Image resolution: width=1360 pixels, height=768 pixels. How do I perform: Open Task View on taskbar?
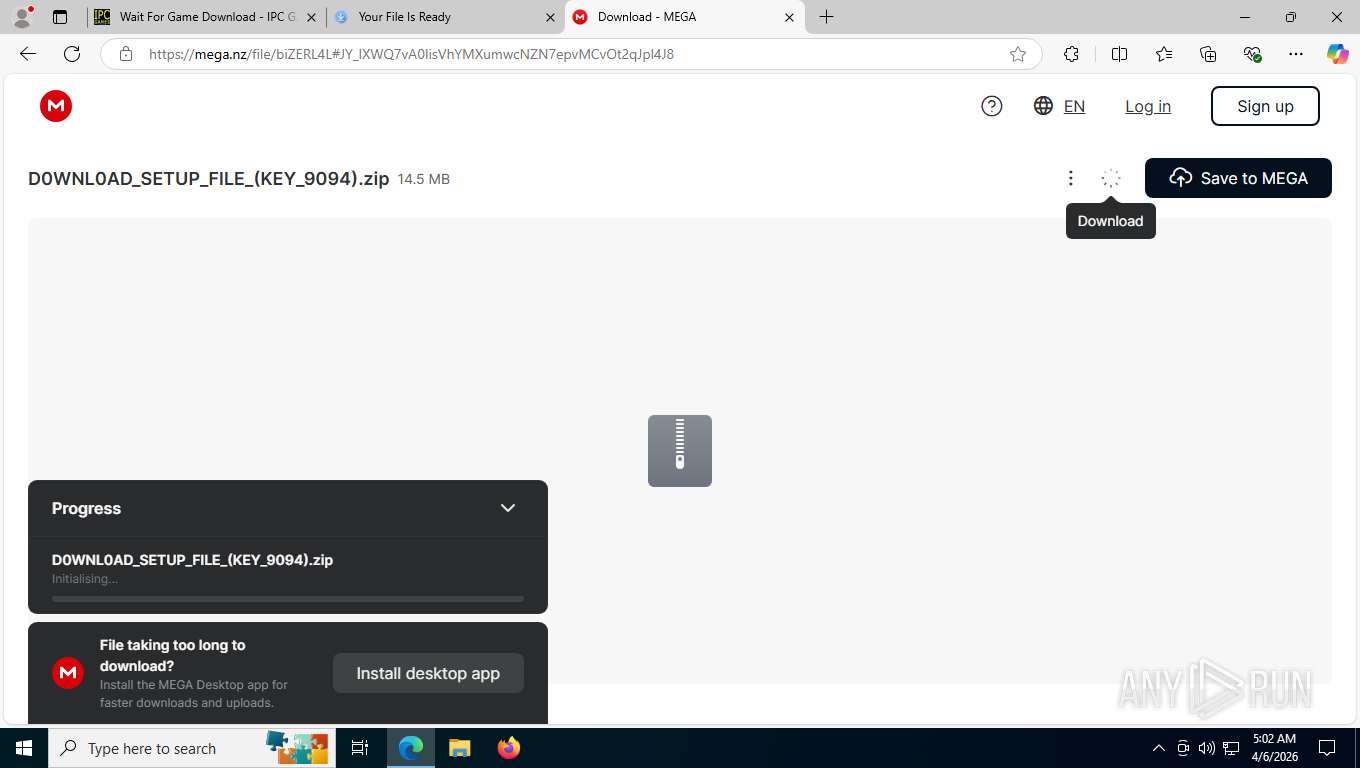pyautogui.click(x=360, y=748)
